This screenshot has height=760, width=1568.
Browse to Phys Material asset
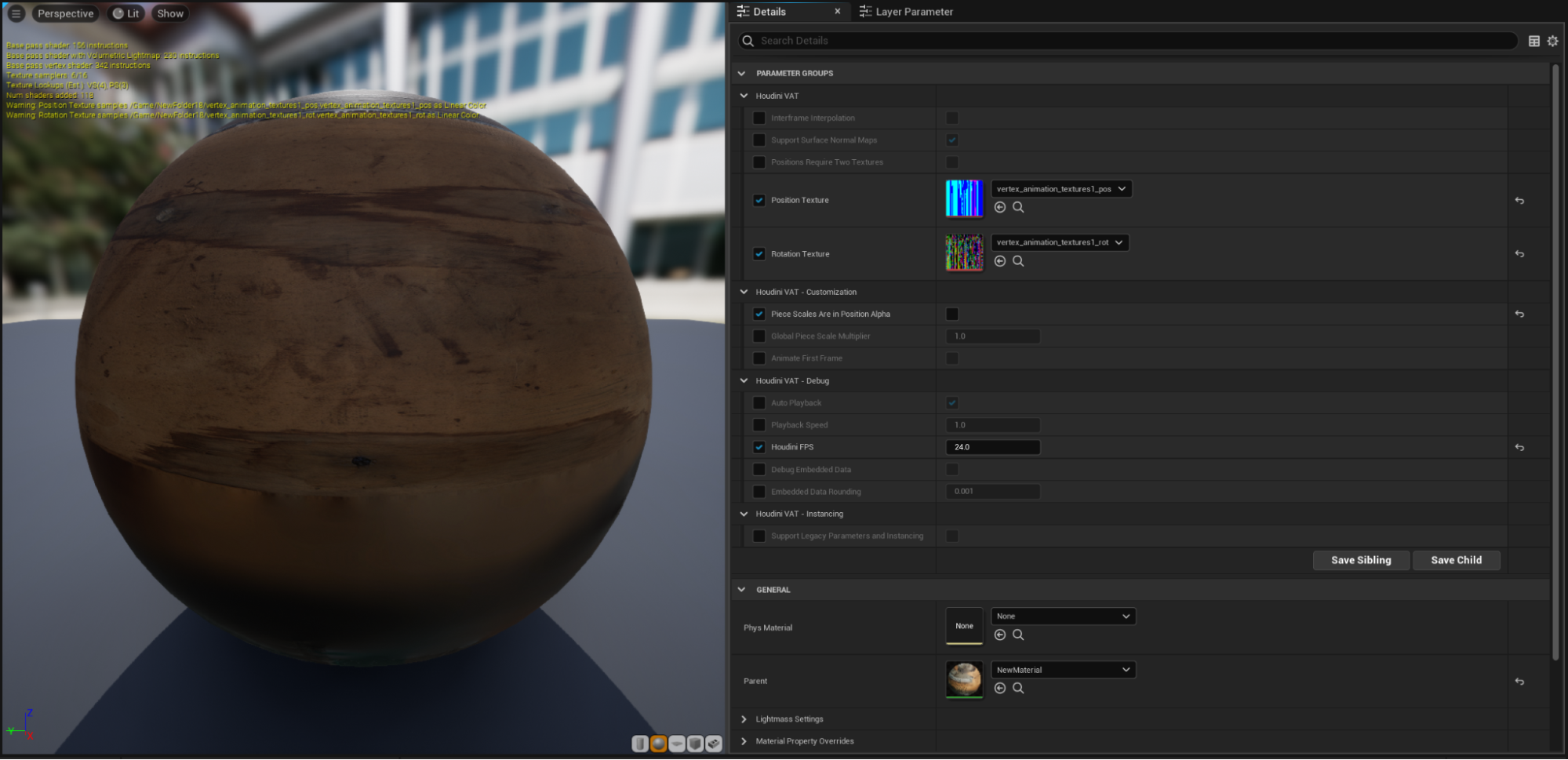point(1018,635)
